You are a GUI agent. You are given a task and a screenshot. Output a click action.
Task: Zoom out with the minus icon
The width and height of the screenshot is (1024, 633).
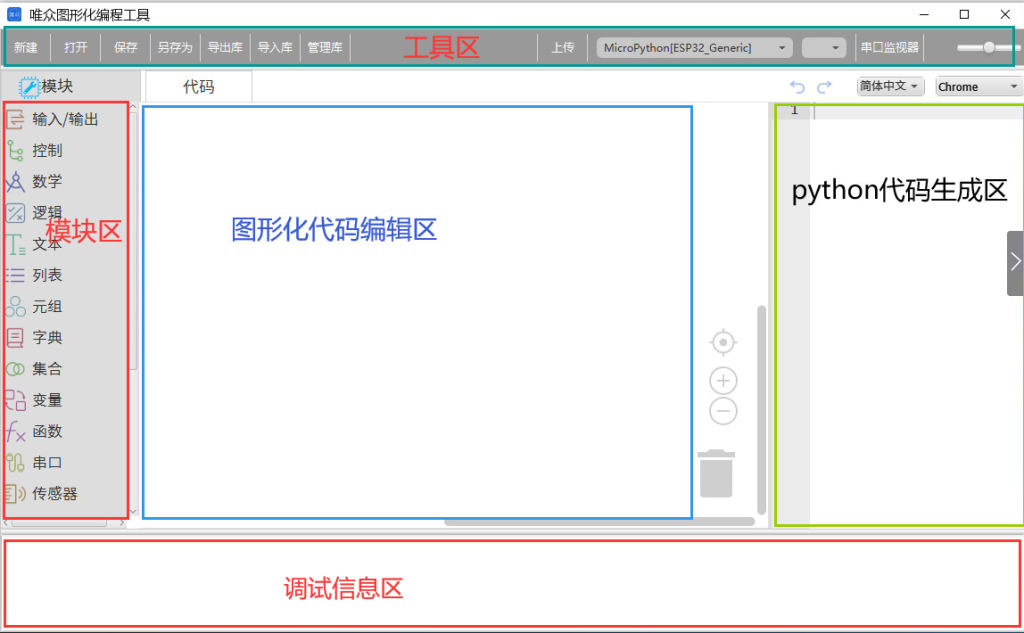pyautogui.click(x=723, y=411)
